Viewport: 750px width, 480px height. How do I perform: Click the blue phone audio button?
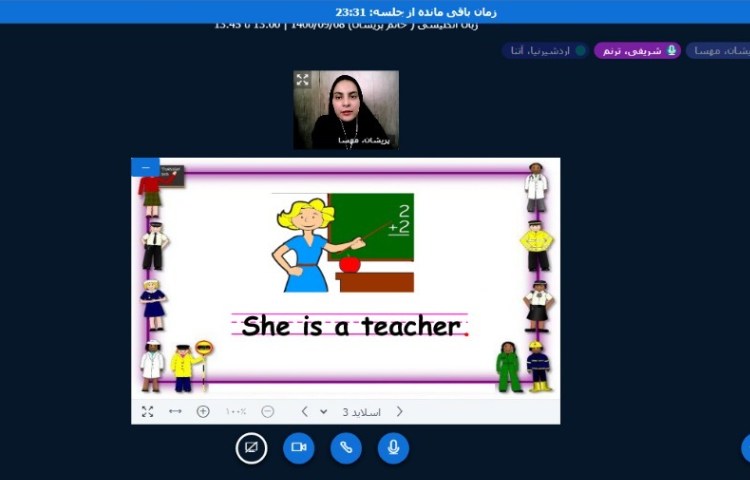(346, 447)
